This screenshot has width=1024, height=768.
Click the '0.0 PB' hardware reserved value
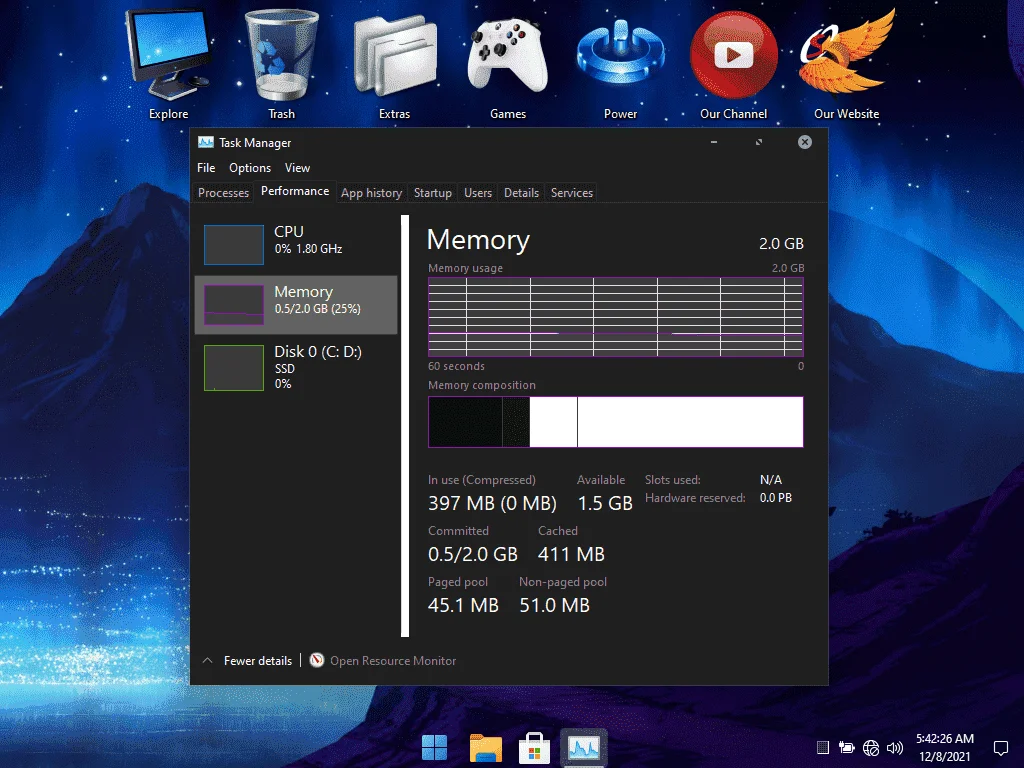coord(776,498)
